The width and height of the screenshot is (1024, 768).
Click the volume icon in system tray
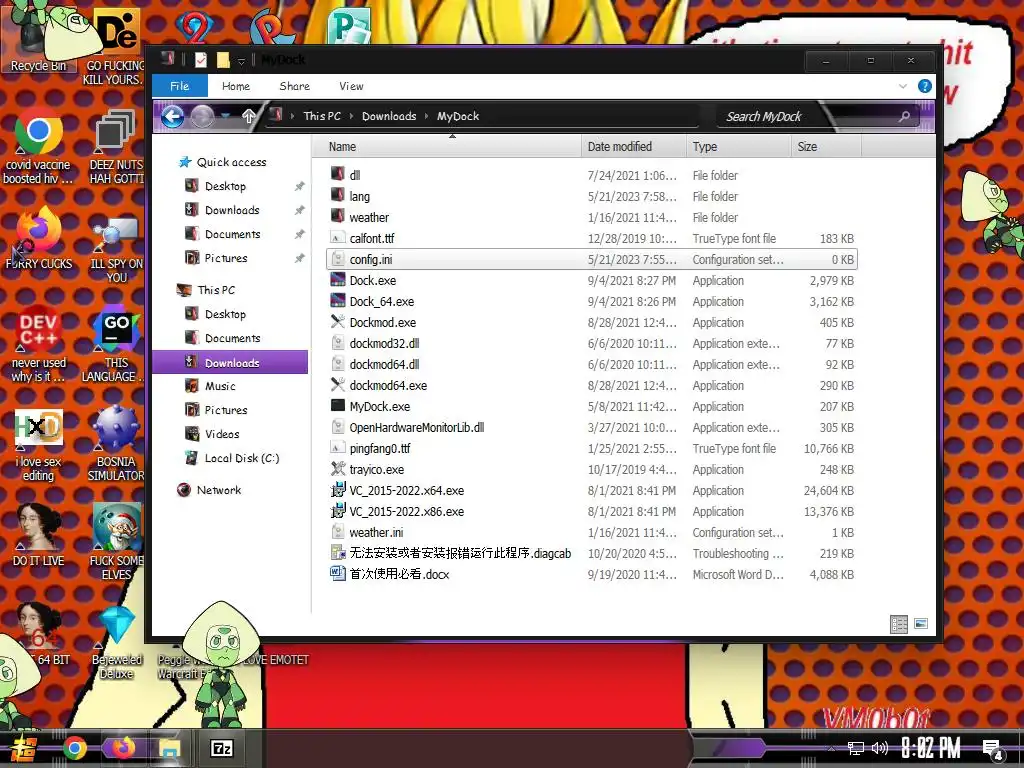(880, 748)
